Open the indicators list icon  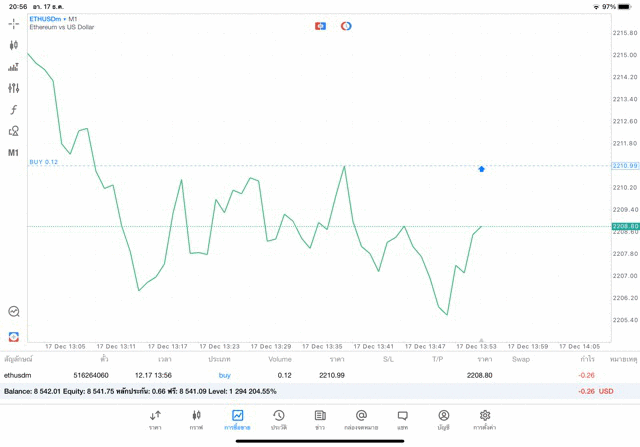pyautogui.click(x=13, y=67)
